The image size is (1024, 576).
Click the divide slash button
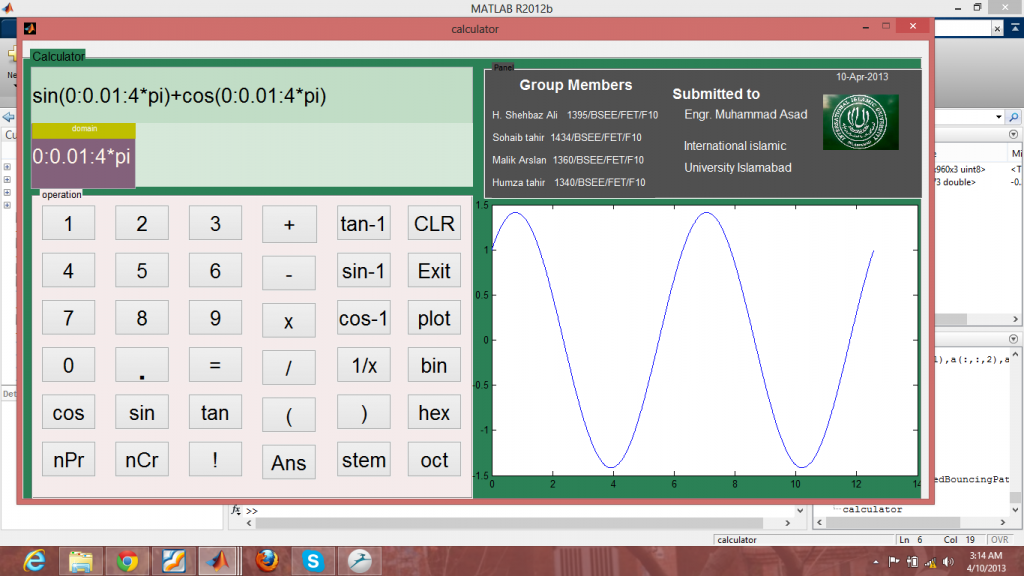pos(289,368)
